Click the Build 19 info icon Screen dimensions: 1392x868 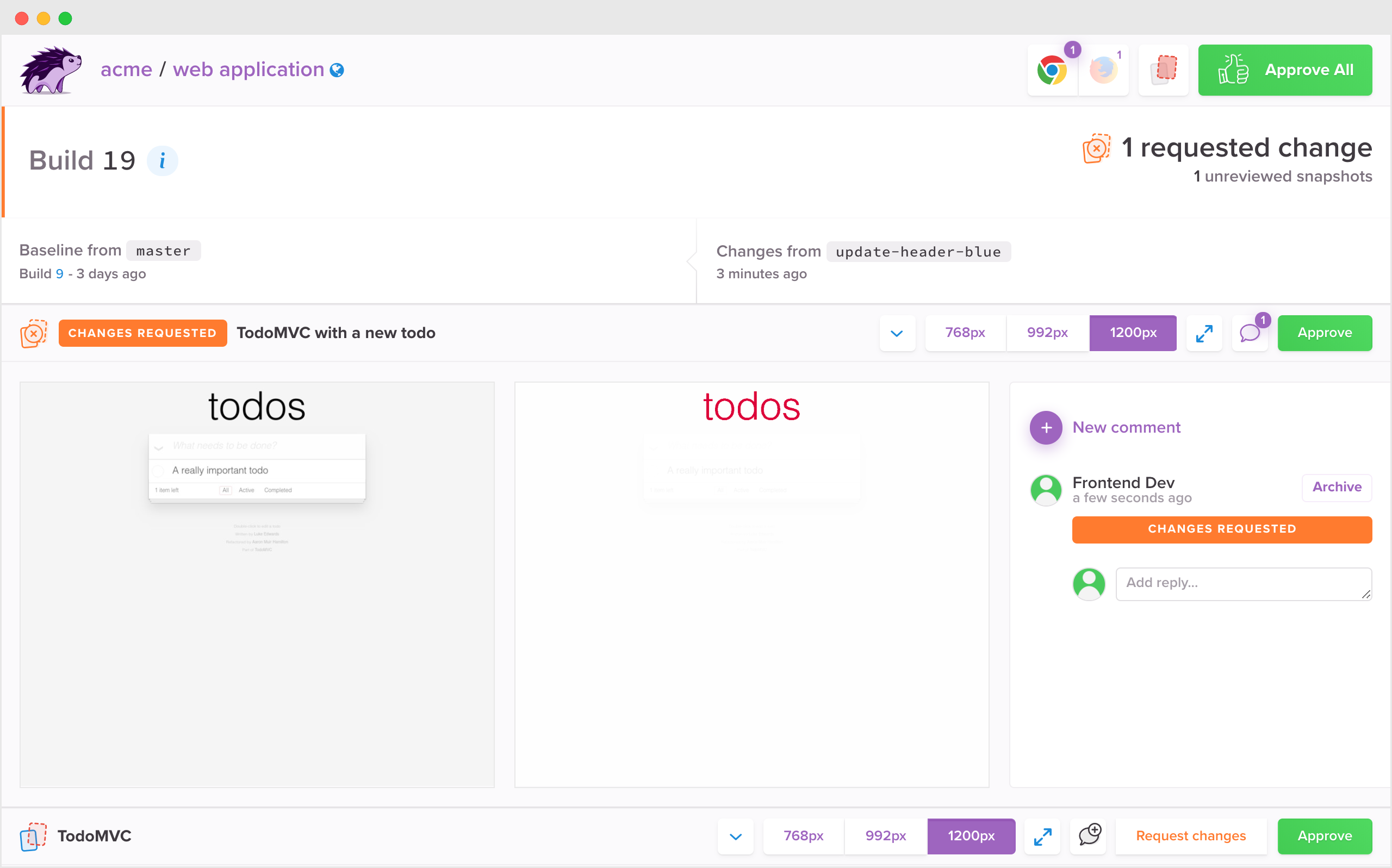tap(162, 160)
